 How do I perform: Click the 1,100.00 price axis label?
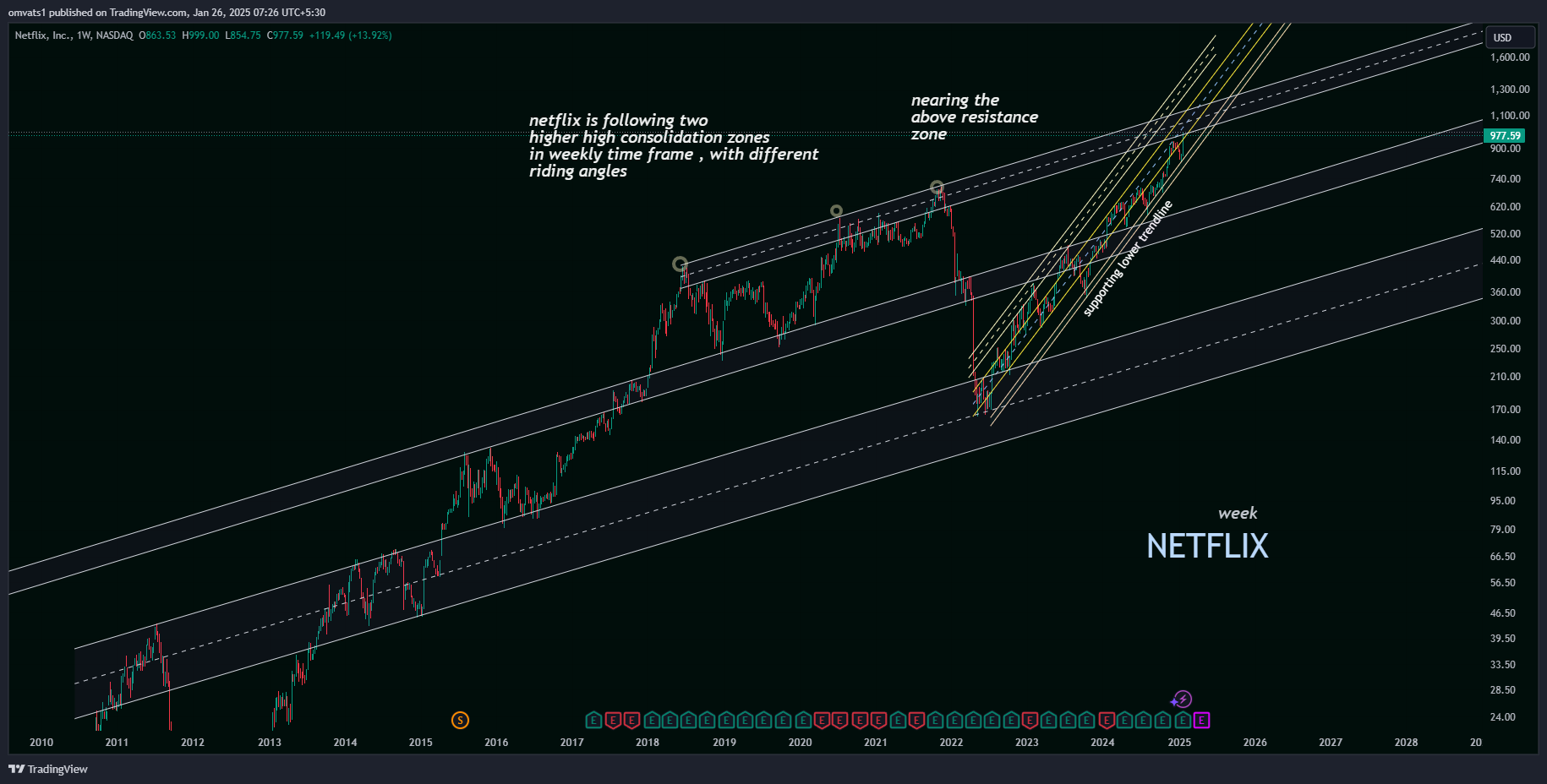pos(1510,116)
